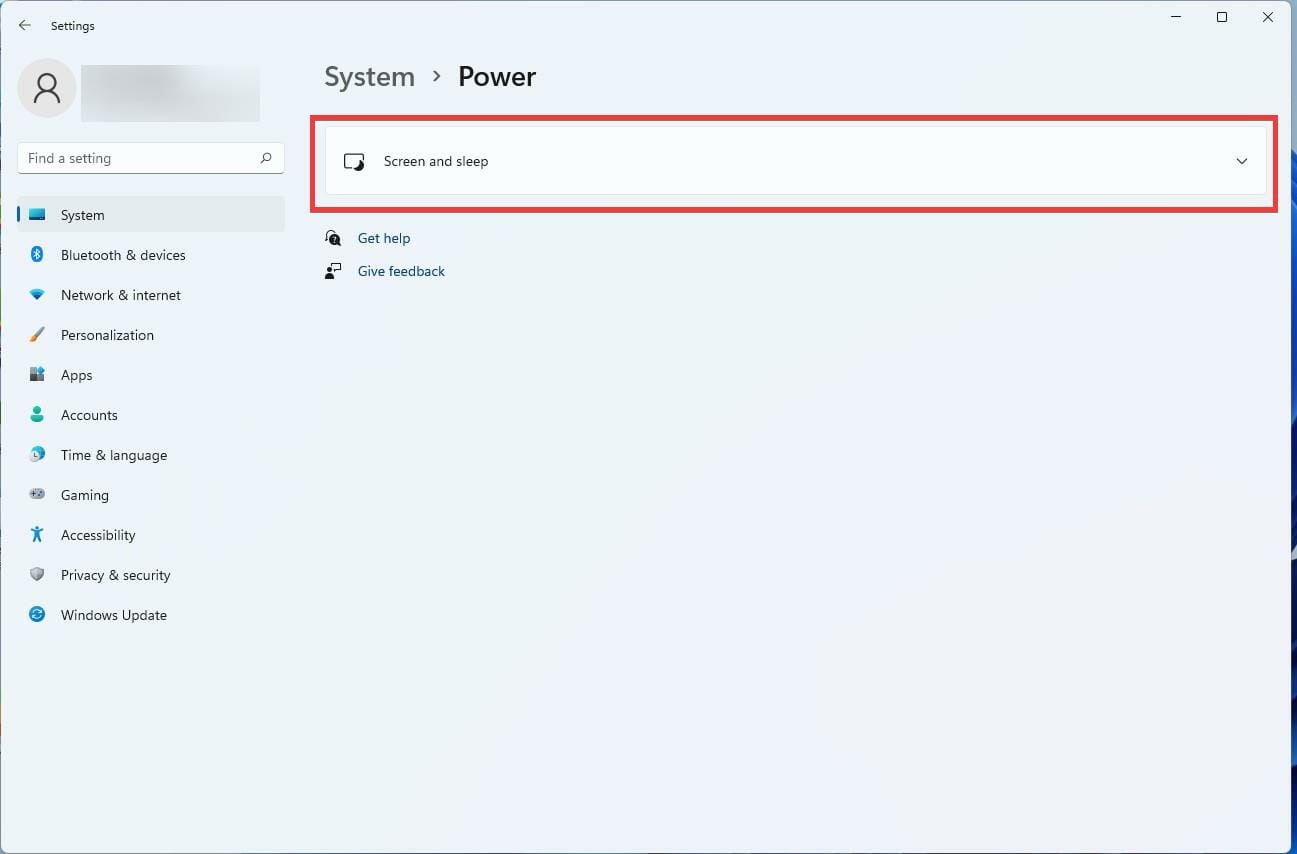
Task: Click the search magnifier in Find a setting
Action: pos(266,158)
